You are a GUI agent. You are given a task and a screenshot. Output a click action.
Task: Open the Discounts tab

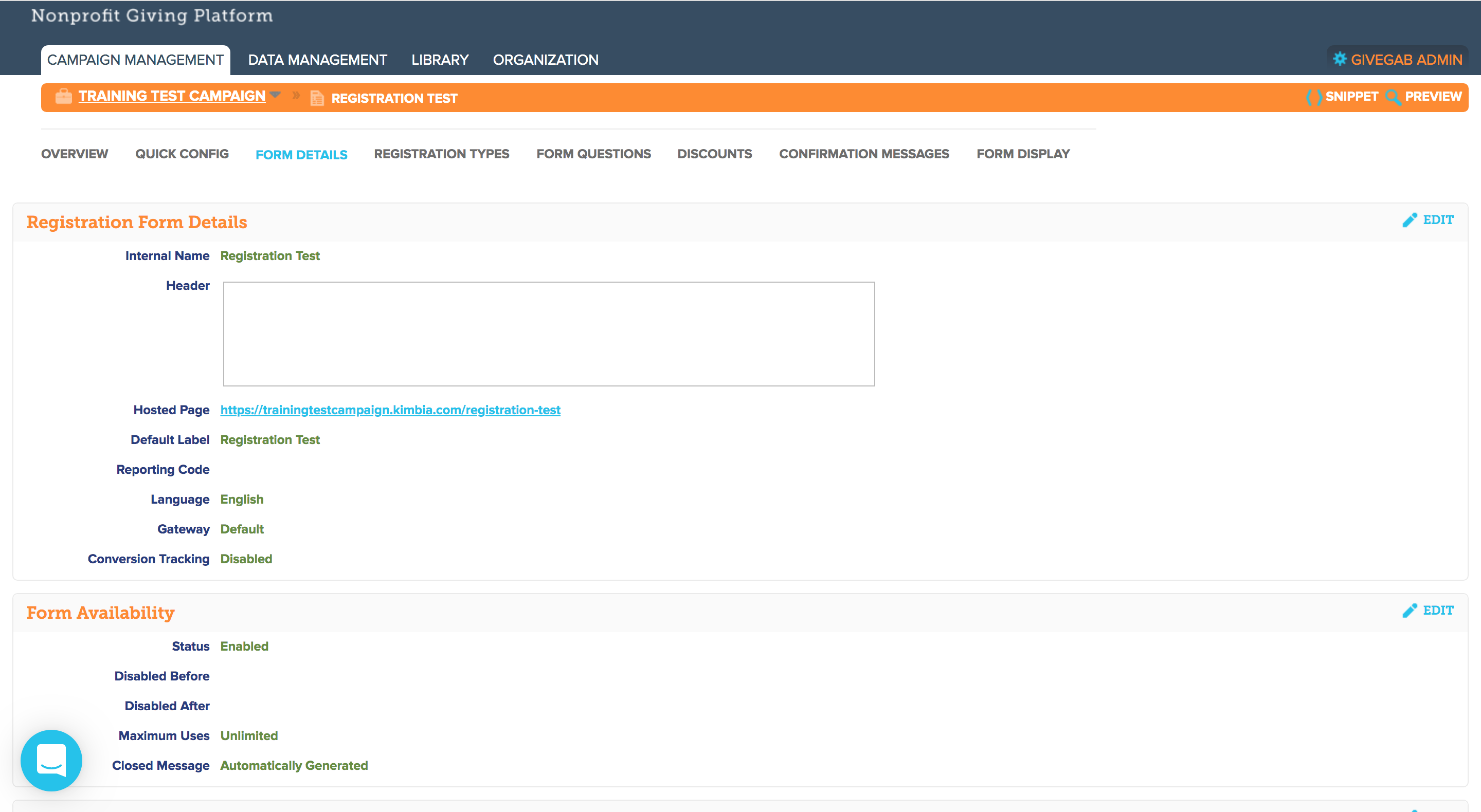coord(715,154)
